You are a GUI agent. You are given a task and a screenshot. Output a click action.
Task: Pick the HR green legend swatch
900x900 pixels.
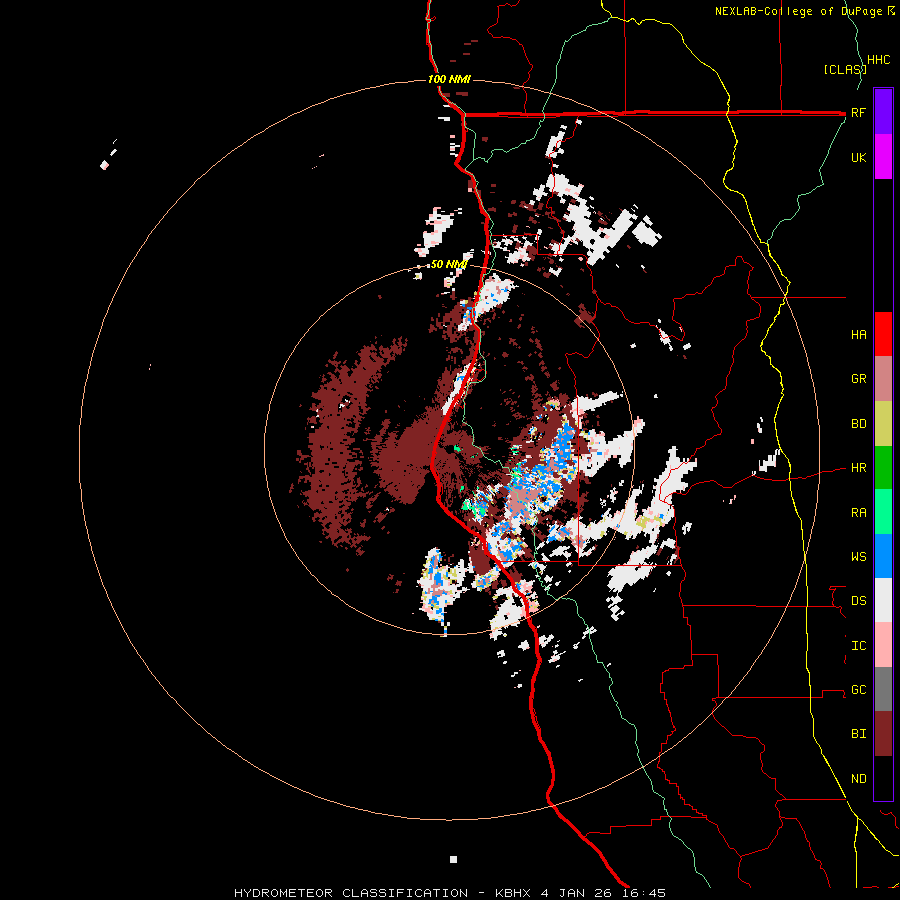tap(883, 468)
